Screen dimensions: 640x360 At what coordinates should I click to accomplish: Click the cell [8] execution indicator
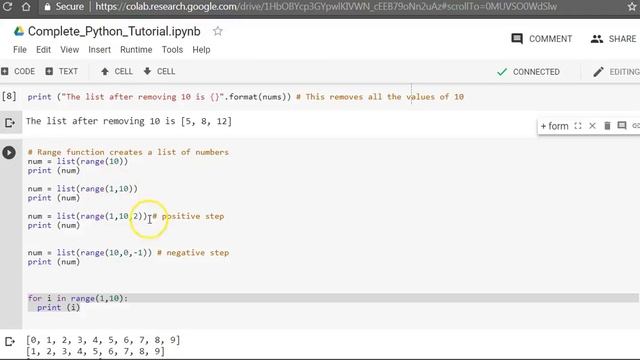9,96
